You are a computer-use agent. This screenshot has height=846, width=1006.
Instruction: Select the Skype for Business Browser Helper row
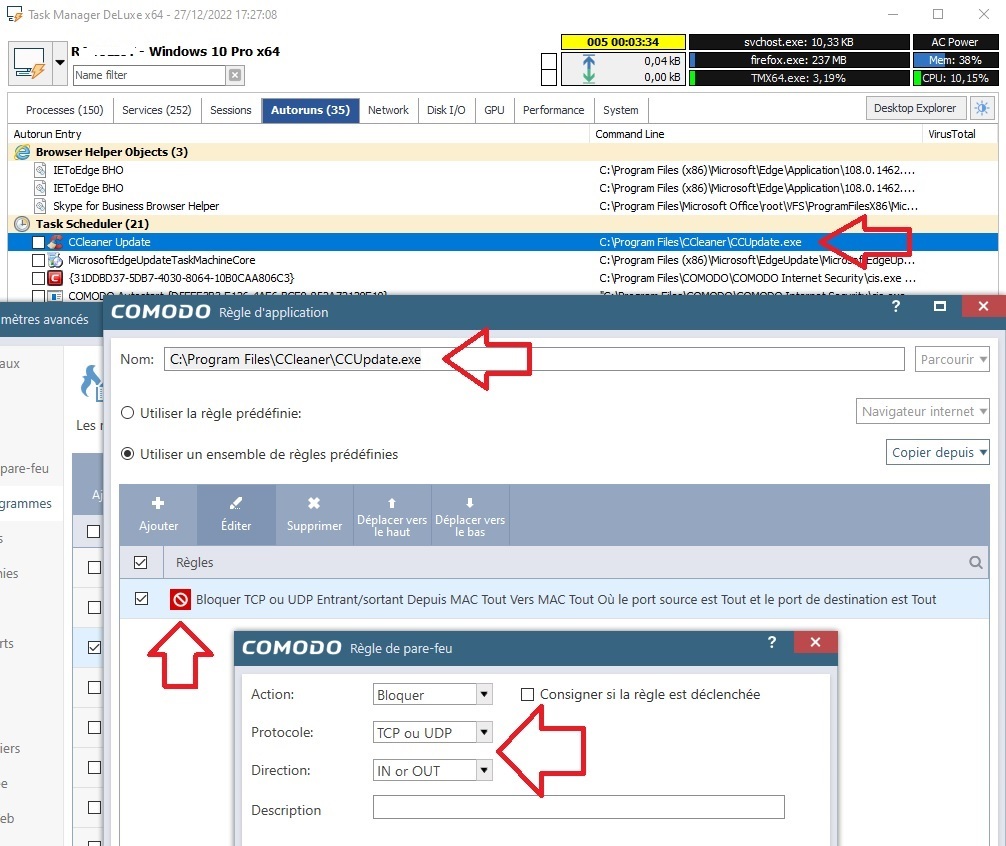(502, 206)
